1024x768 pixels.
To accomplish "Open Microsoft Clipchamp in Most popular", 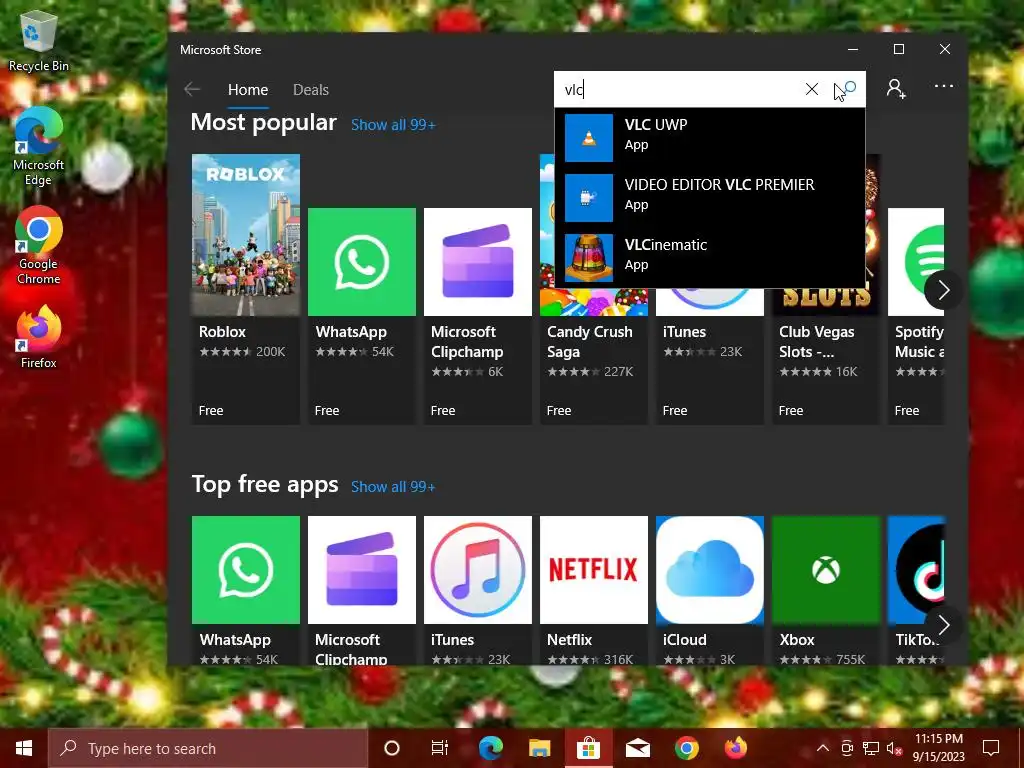I will click(477, 316).
